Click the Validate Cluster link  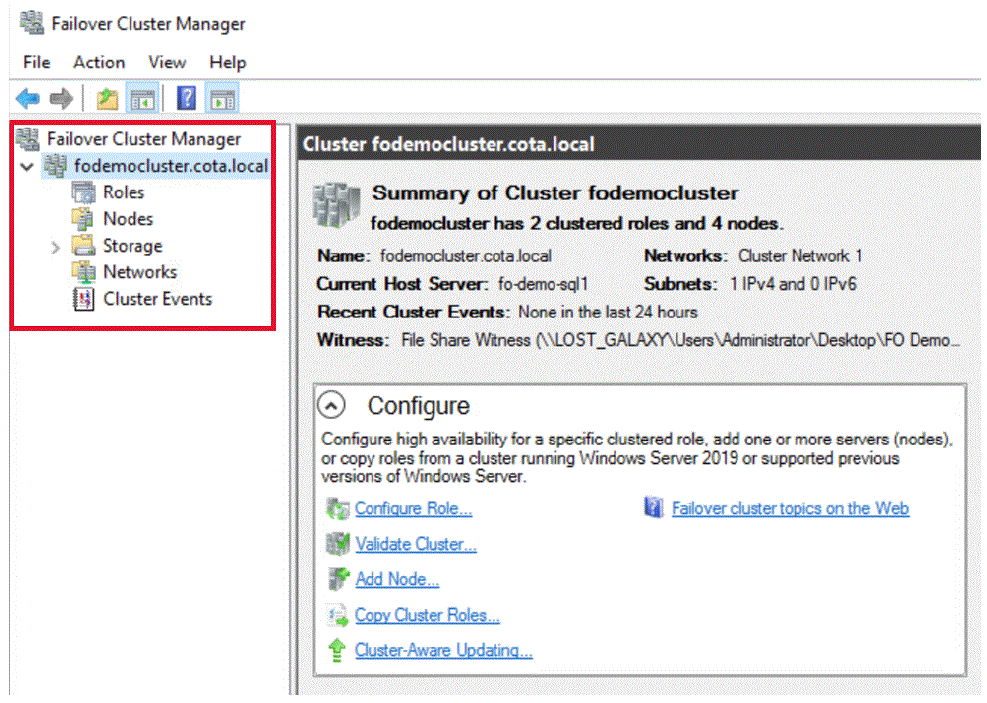point(415,544)
